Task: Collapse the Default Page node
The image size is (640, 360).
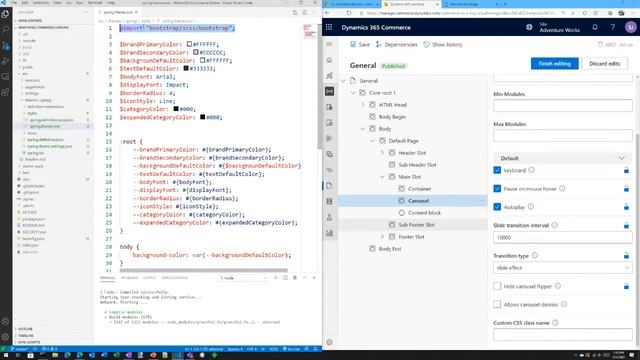Action: (x=373, y=141)
